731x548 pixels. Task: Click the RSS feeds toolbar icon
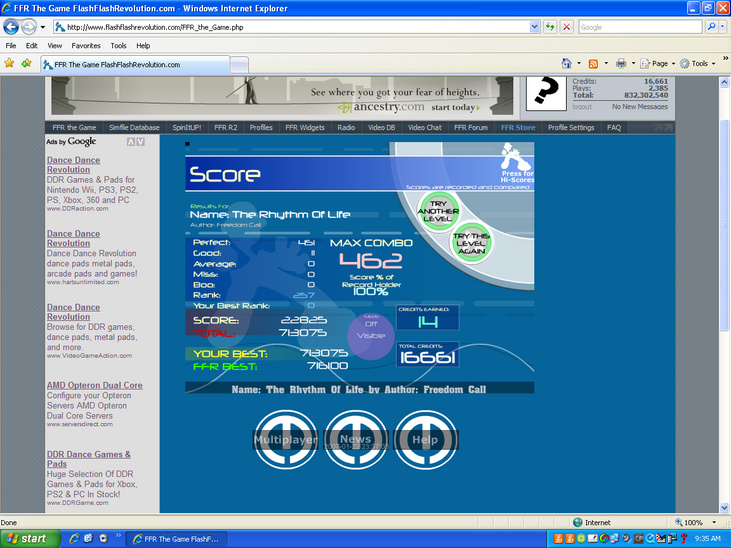pos(593,64)
